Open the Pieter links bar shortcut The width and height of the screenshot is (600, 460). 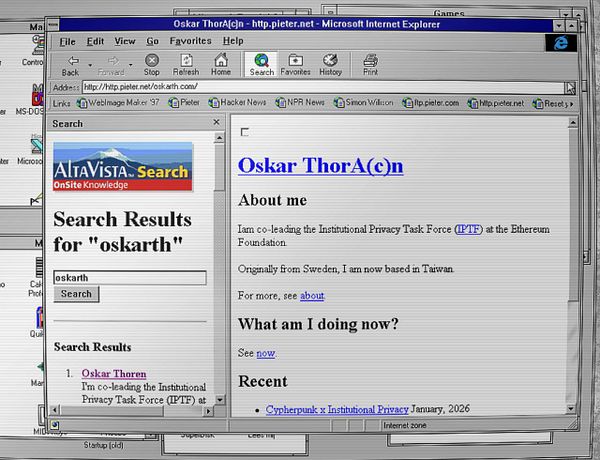point(184,103)
